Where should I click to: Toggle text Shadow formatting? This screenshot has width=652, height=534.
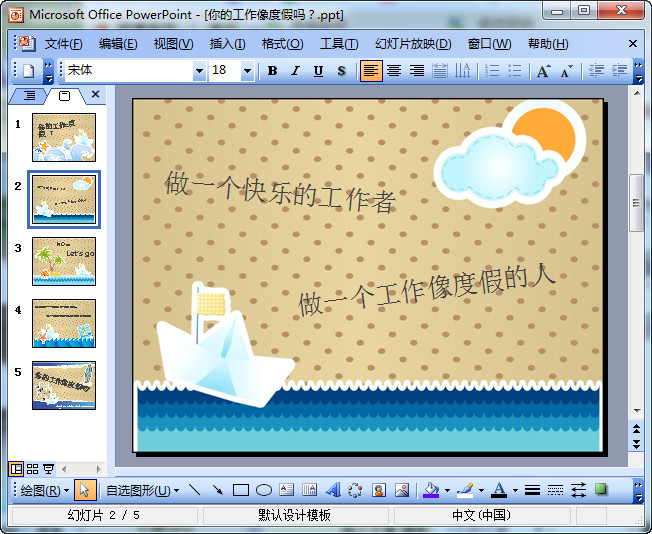pos(341,71)
